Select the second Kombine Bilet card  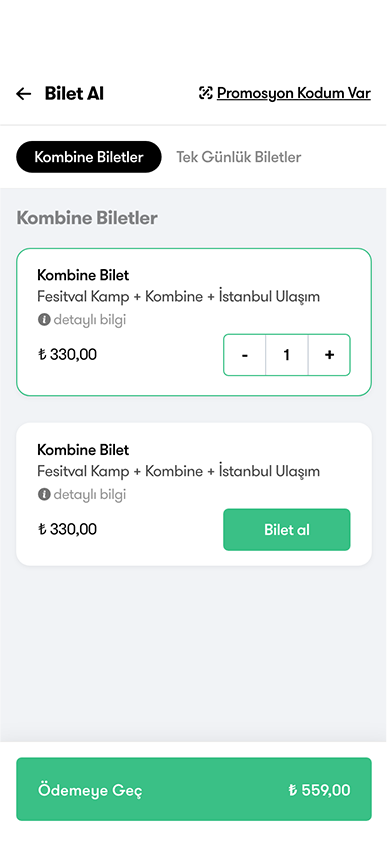click(194, 494)
